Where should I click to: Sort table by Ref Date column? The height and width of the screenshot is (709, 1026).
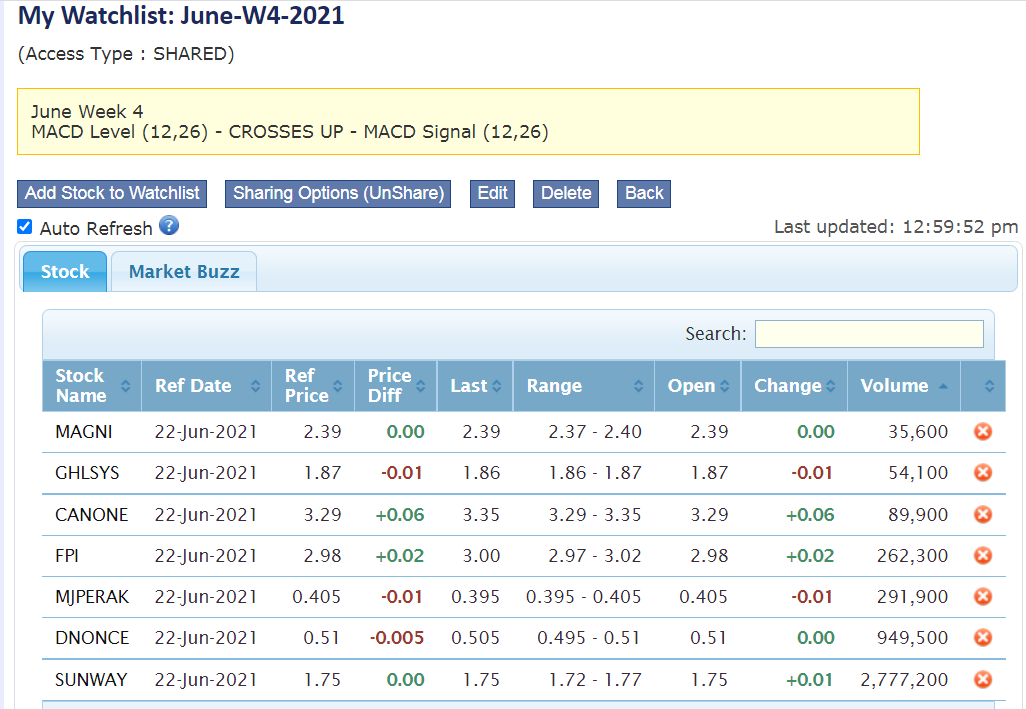(x=207, y=386)
